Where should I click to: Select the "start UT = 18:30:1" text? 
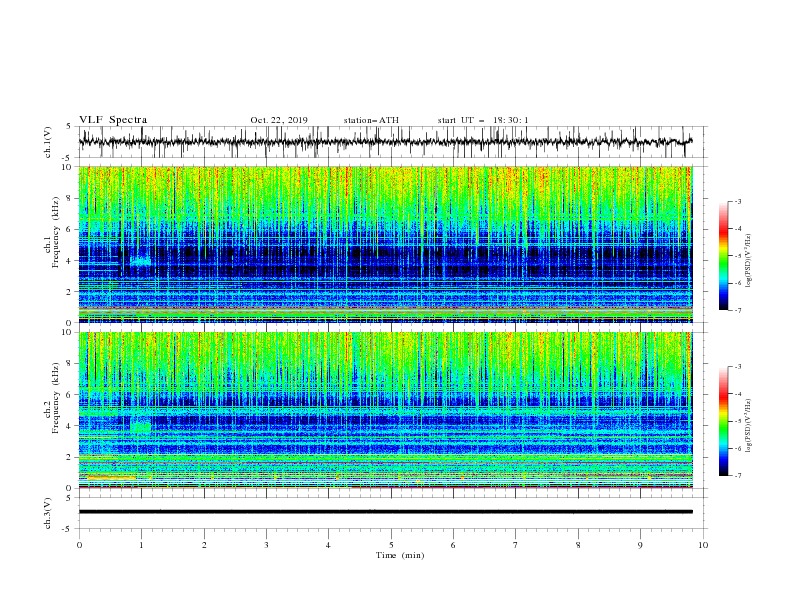click(x=483, y=120)
